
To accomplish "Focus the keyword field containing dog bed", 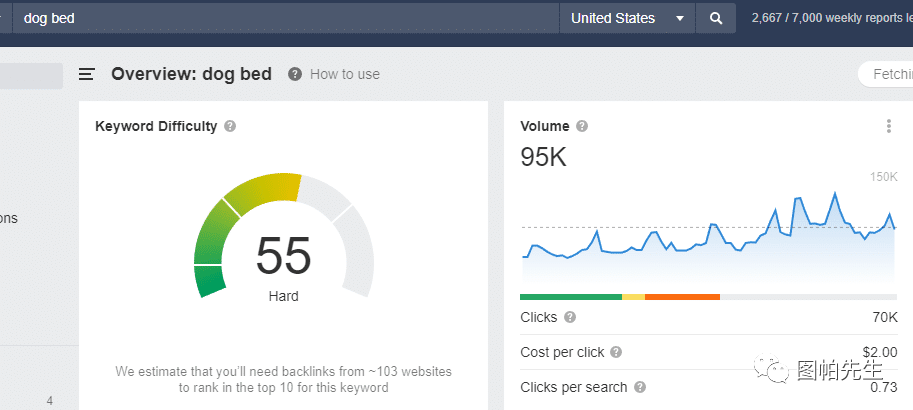I will (x=280, y=18).
